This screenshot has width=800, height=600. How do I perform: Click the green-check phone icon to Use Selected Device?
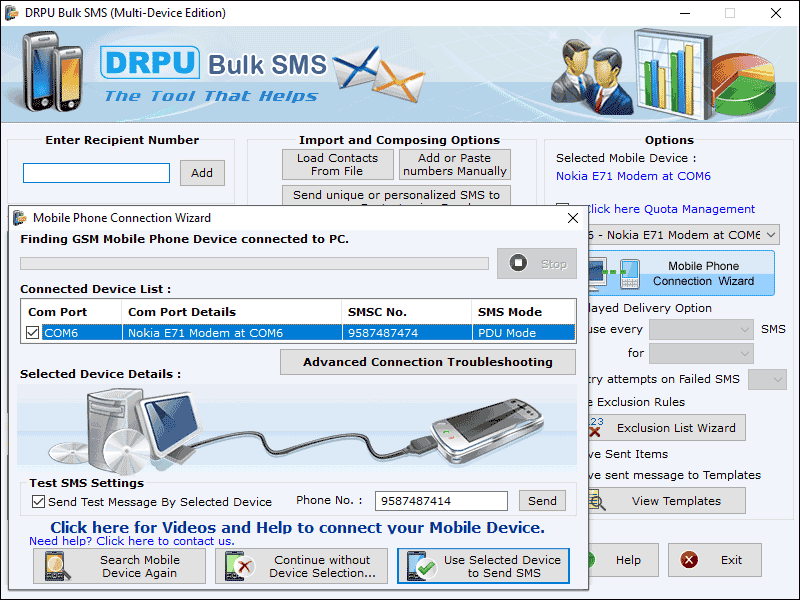pyautogui.click(x=422, y=564)
